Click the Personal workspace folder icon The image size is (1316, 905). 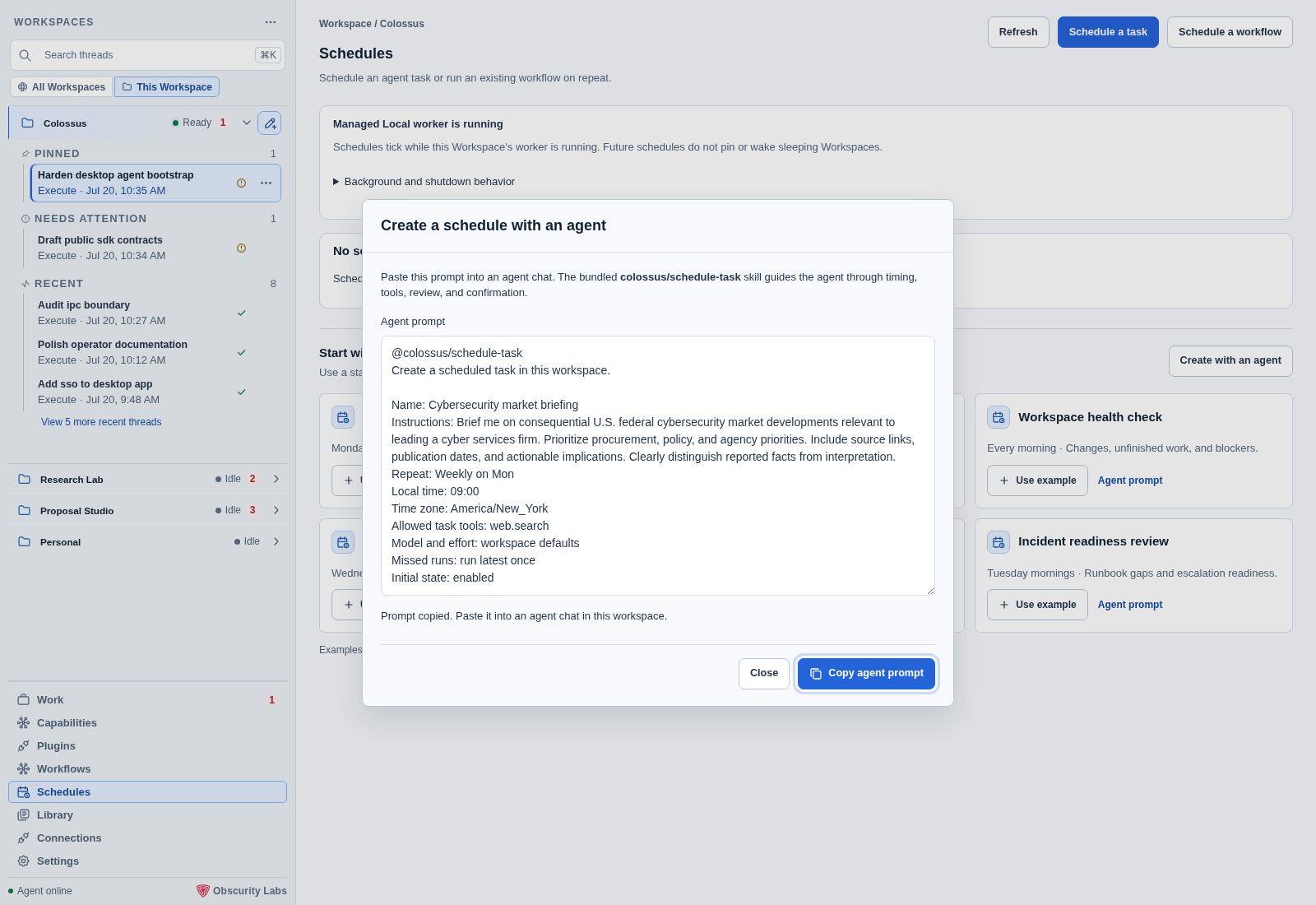coord(25,541)
